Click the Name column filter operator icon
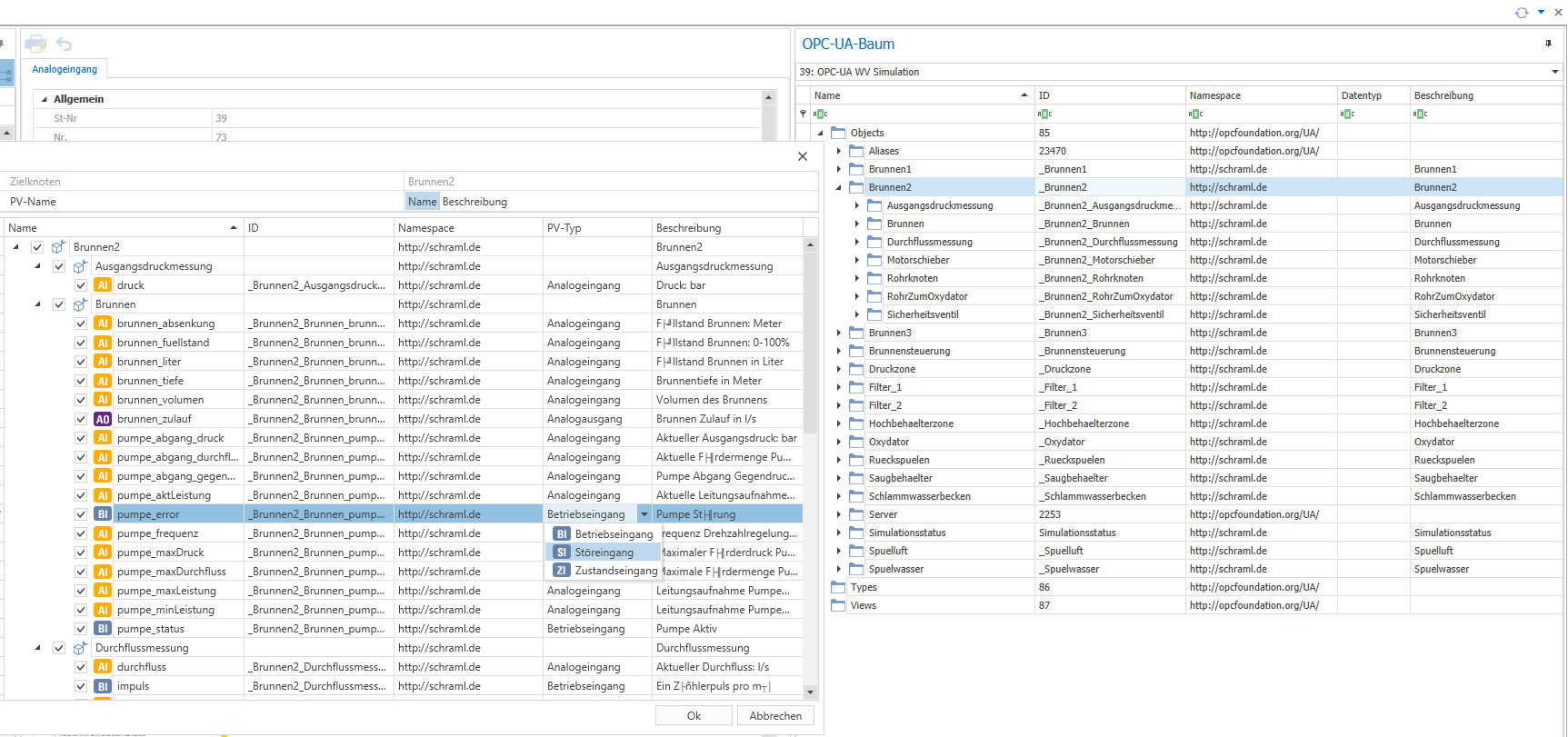The height and width of the screenshot is (737, 1568). [820, 114]
